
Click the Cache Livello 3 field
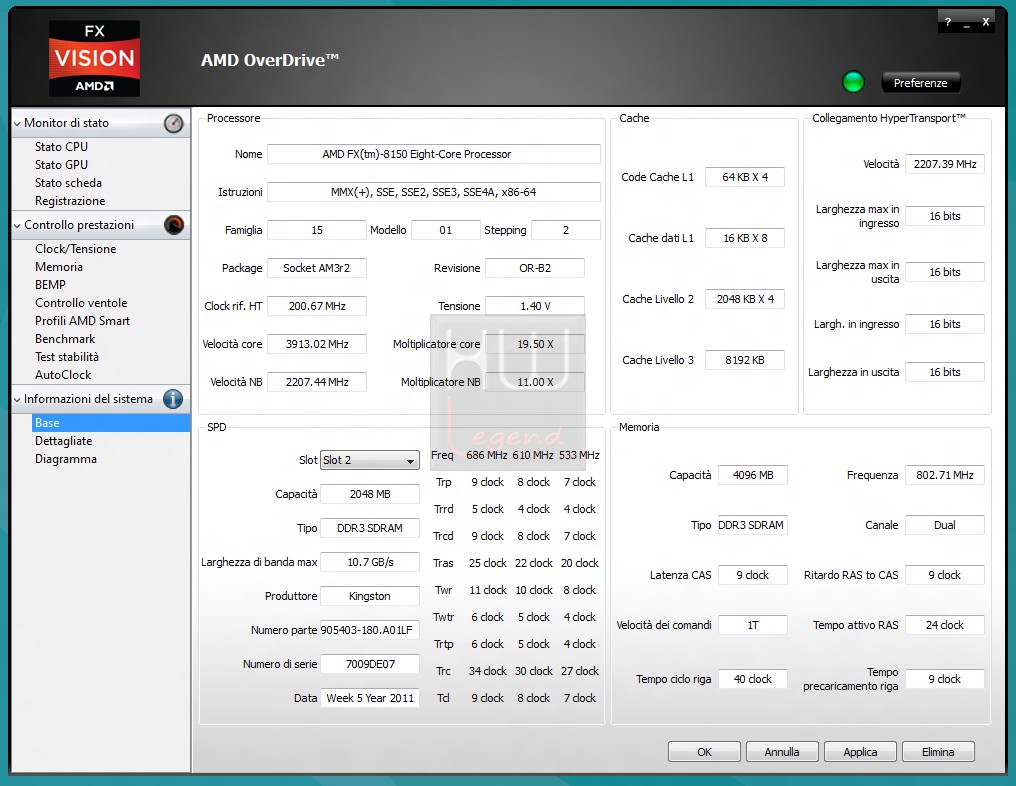[745, 360]
